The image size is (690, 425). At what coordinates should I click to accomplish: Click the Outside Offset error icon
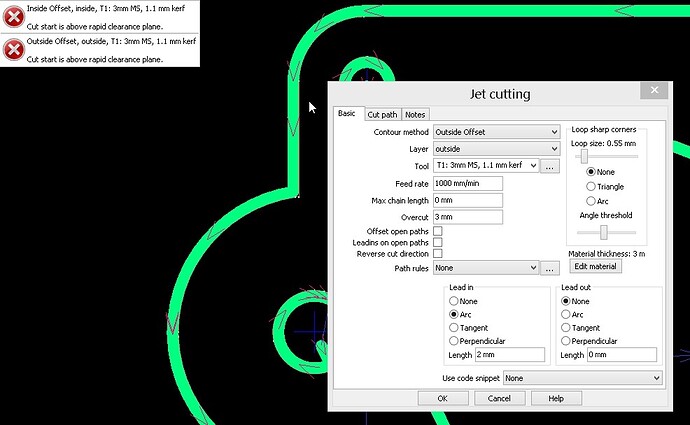14,50
